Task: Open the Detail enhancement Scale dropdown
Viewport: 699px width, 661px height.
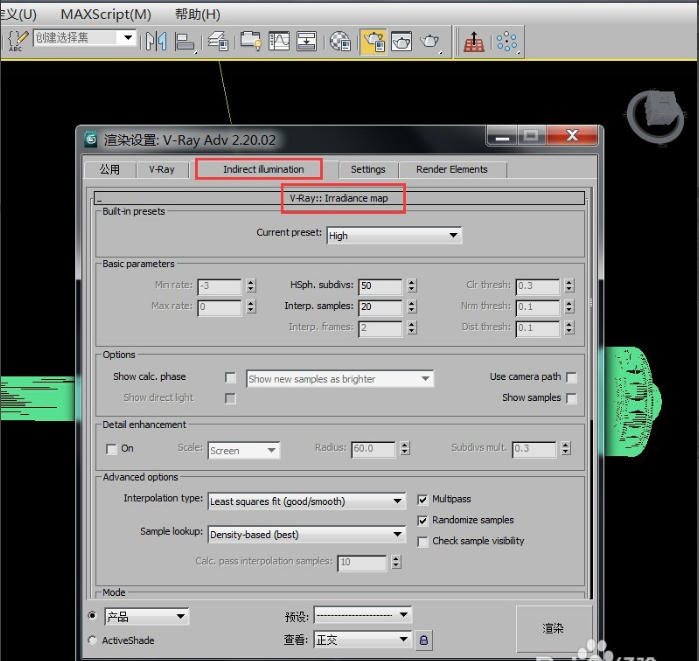Action: pos(244,450)
